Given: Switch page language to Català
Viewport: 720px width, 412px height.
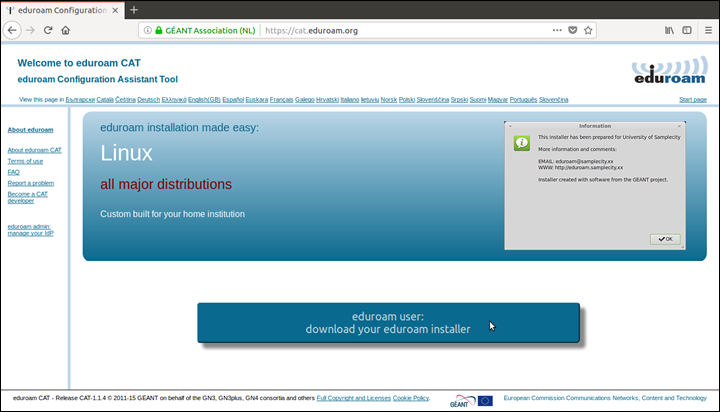Looking at the screenshot, I should [x=105, y=100].
